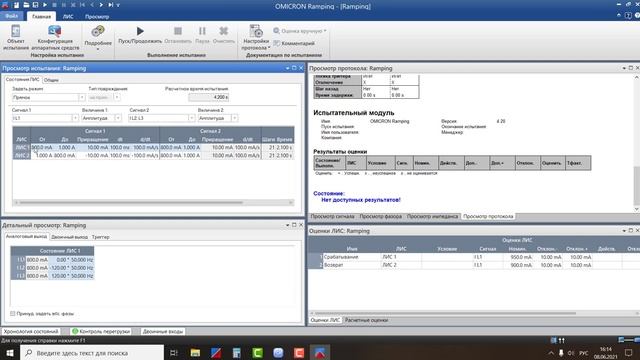Open the Хронология состояний panel tab
This screenshot has width=640, height=360.
[x=31, y=331]
